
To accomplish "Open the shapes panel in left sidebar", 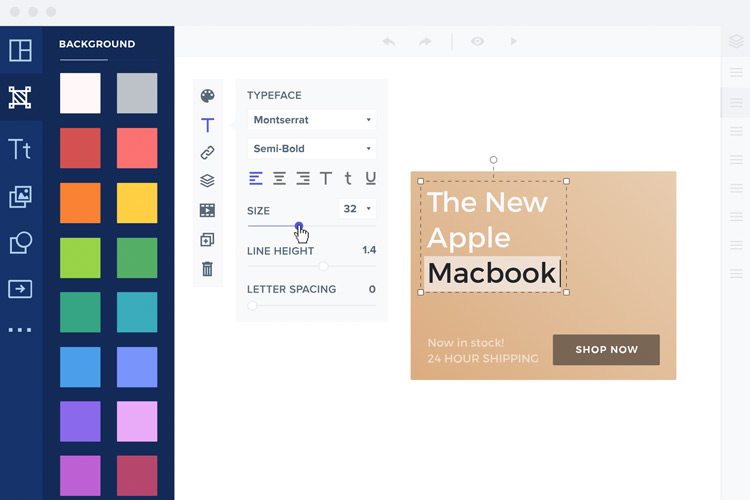I will click(20, 243).
